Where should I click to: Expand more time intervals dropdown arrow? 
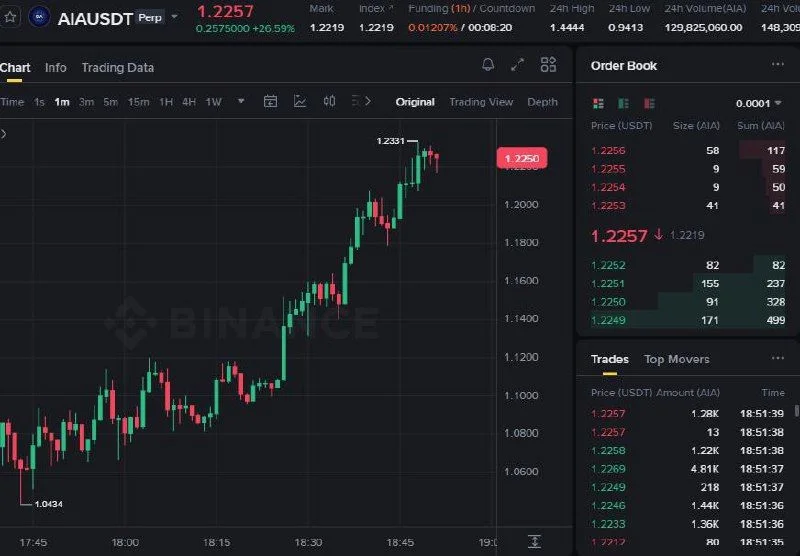pos(241,101)
